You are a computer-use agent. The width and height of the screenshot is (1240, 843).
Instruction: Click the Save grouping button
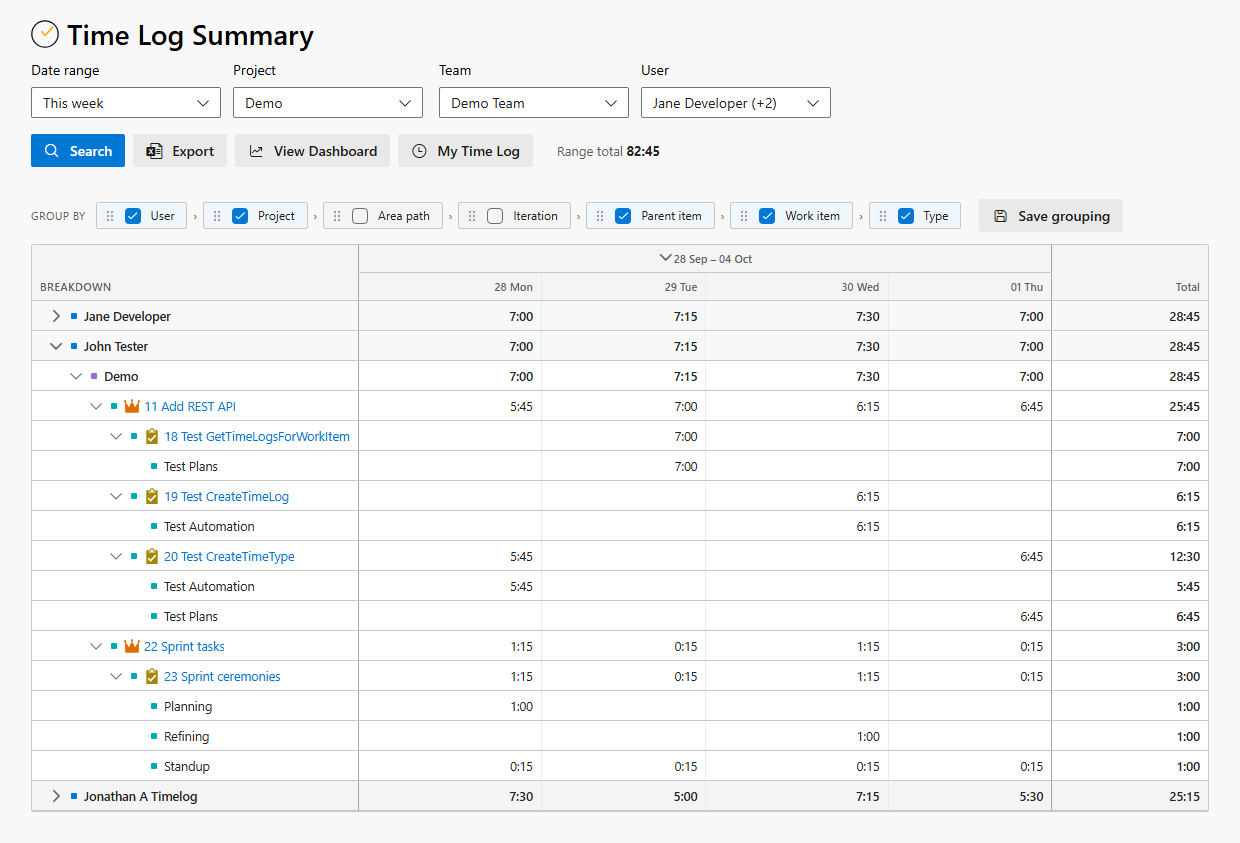[1051, 216]
